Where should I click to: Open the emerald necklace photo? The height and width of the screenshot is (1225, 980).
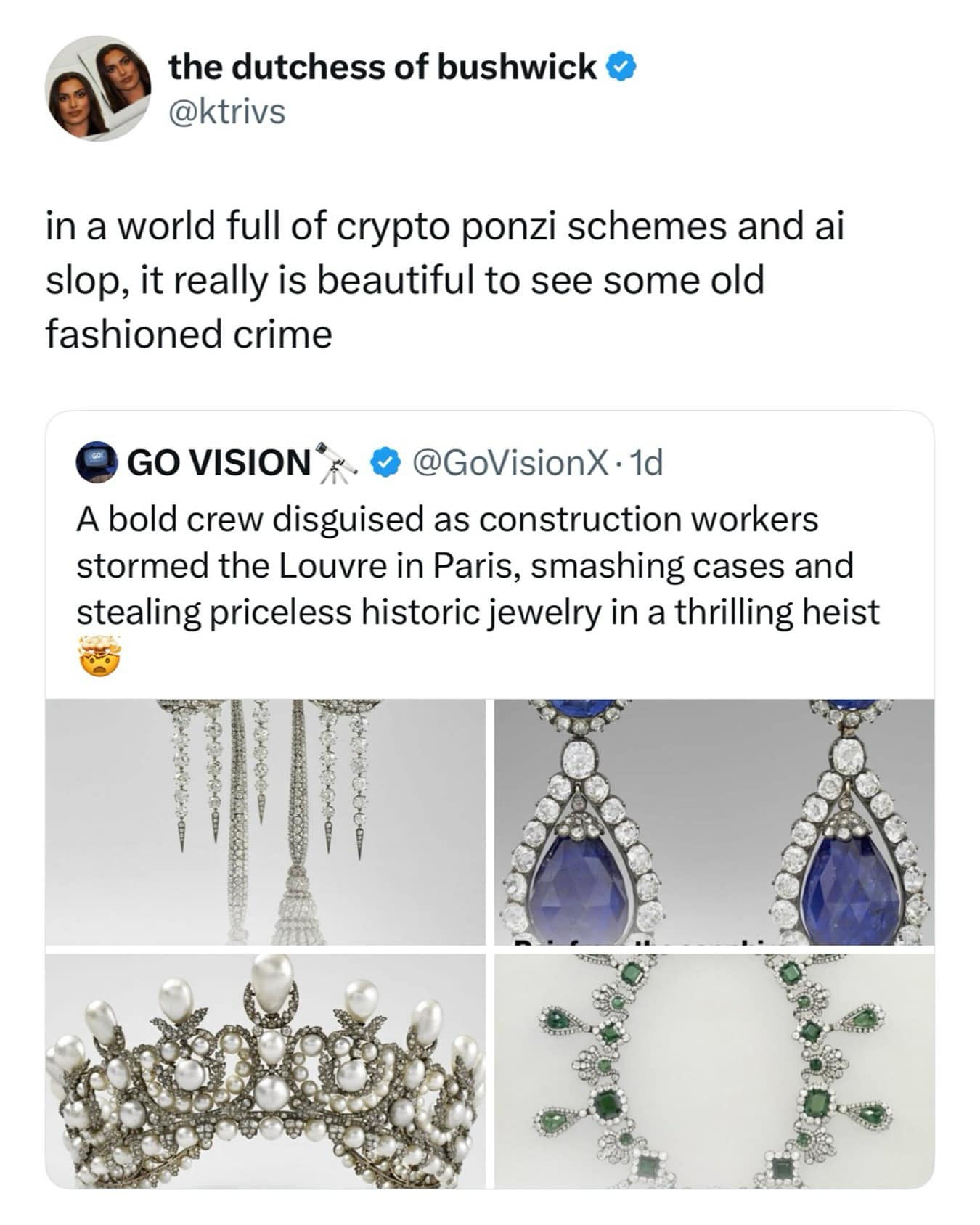pyautogui.click(x=714, y=1071)
